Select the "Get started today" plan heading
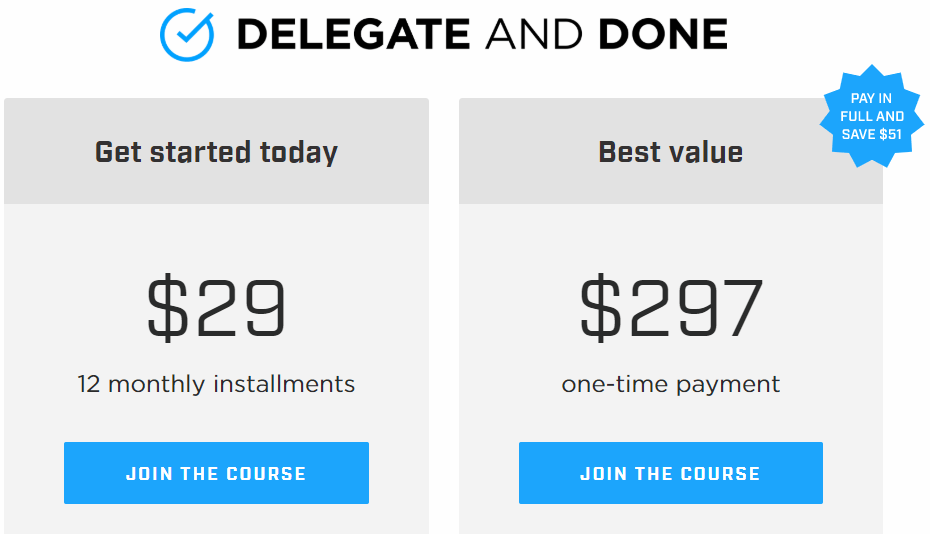 [216, 152]
